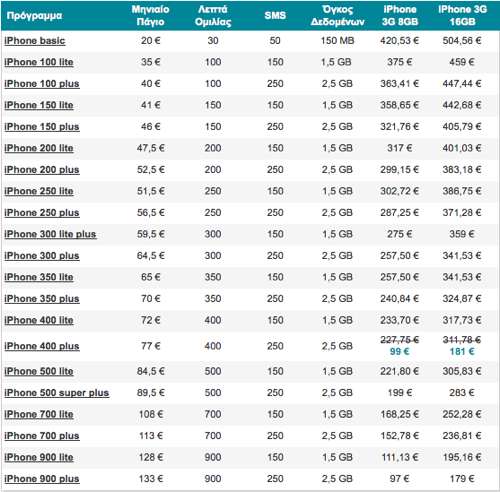The image size is (500, 492).
Task: Open the iPhone 100 plus plan link
Action: (42, 84)
